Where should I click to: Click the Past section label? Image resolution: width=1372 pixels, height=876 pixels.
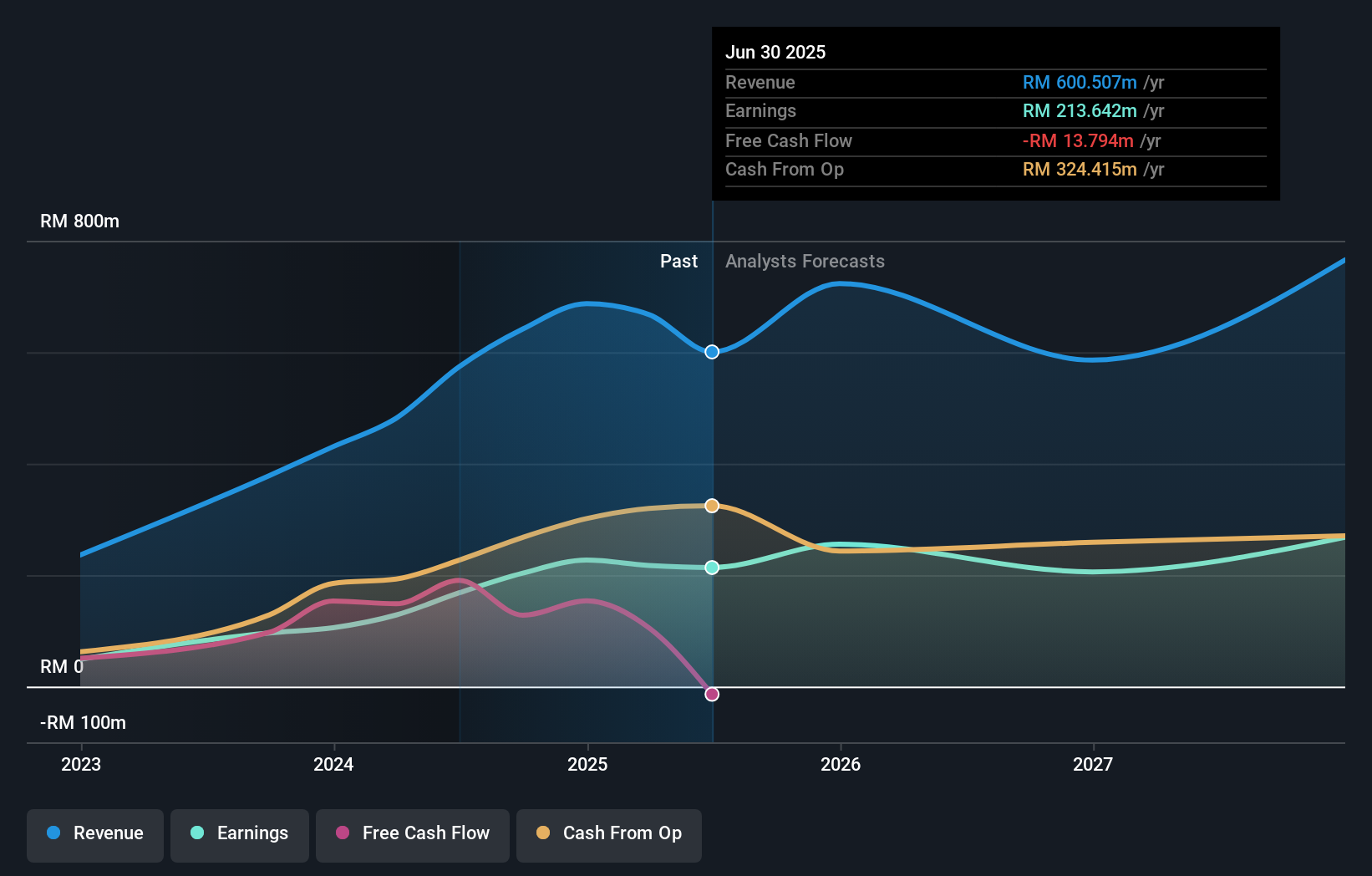coord(678,262)
